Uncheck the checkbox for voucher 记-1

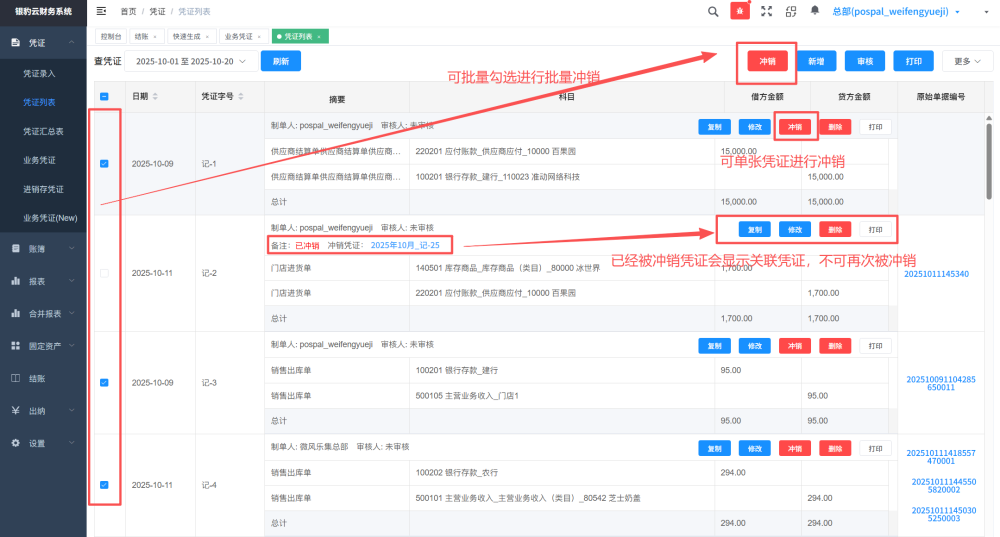coord(105,164)
